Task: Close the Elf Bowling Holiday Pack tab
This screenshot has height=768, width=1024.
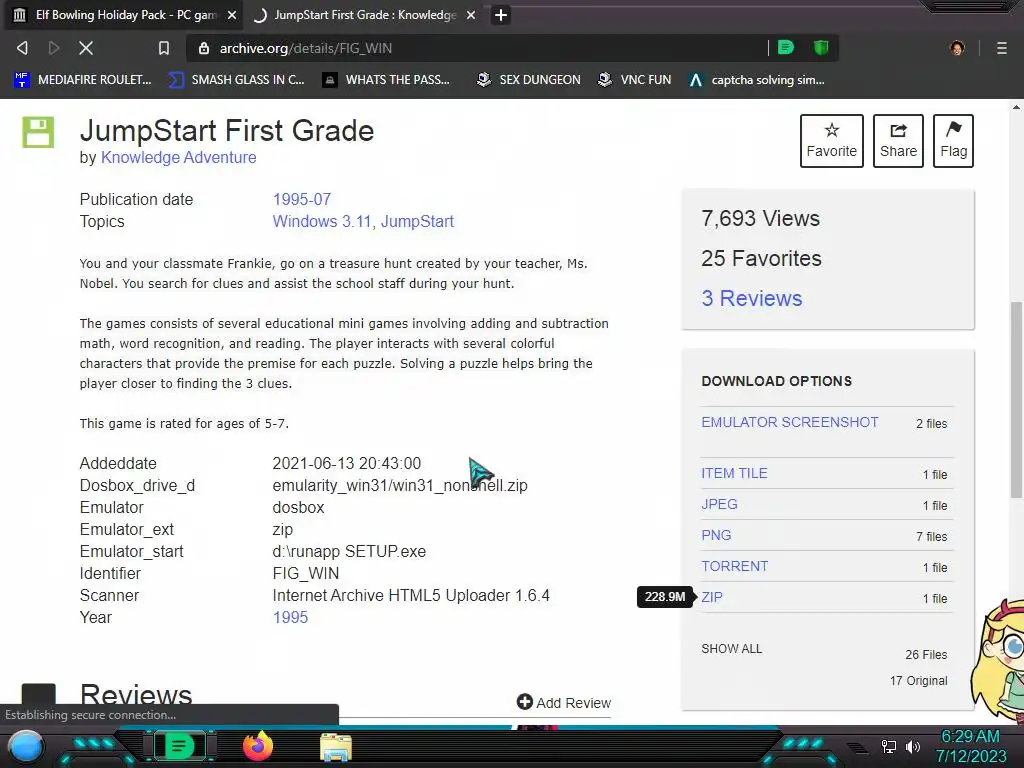Action: [x=232, y=15]
